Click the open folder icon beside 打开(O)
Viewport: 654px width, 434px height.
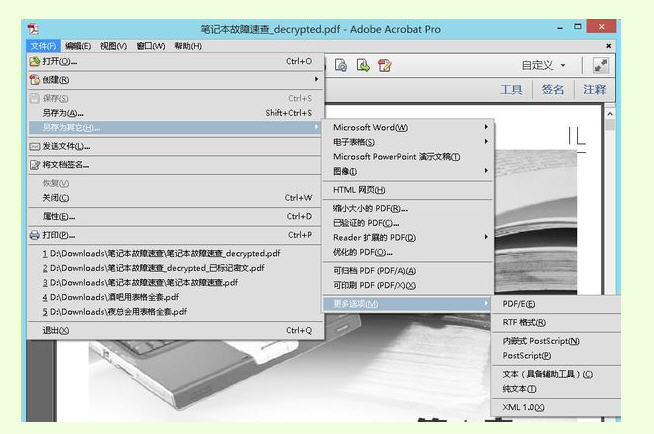35,61
